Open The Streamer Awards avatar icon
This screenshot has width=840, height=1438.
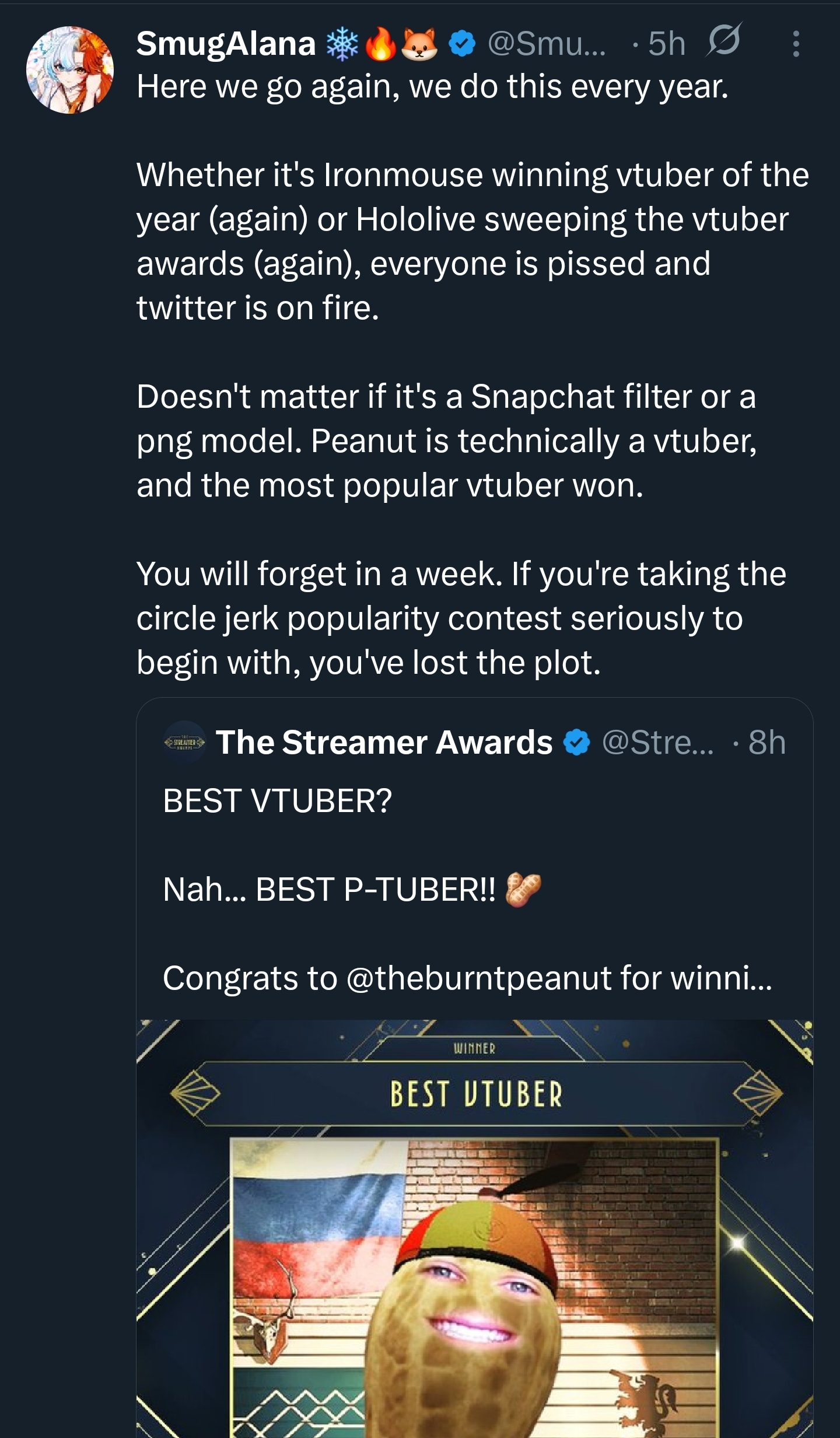click(x=184, y=742)
